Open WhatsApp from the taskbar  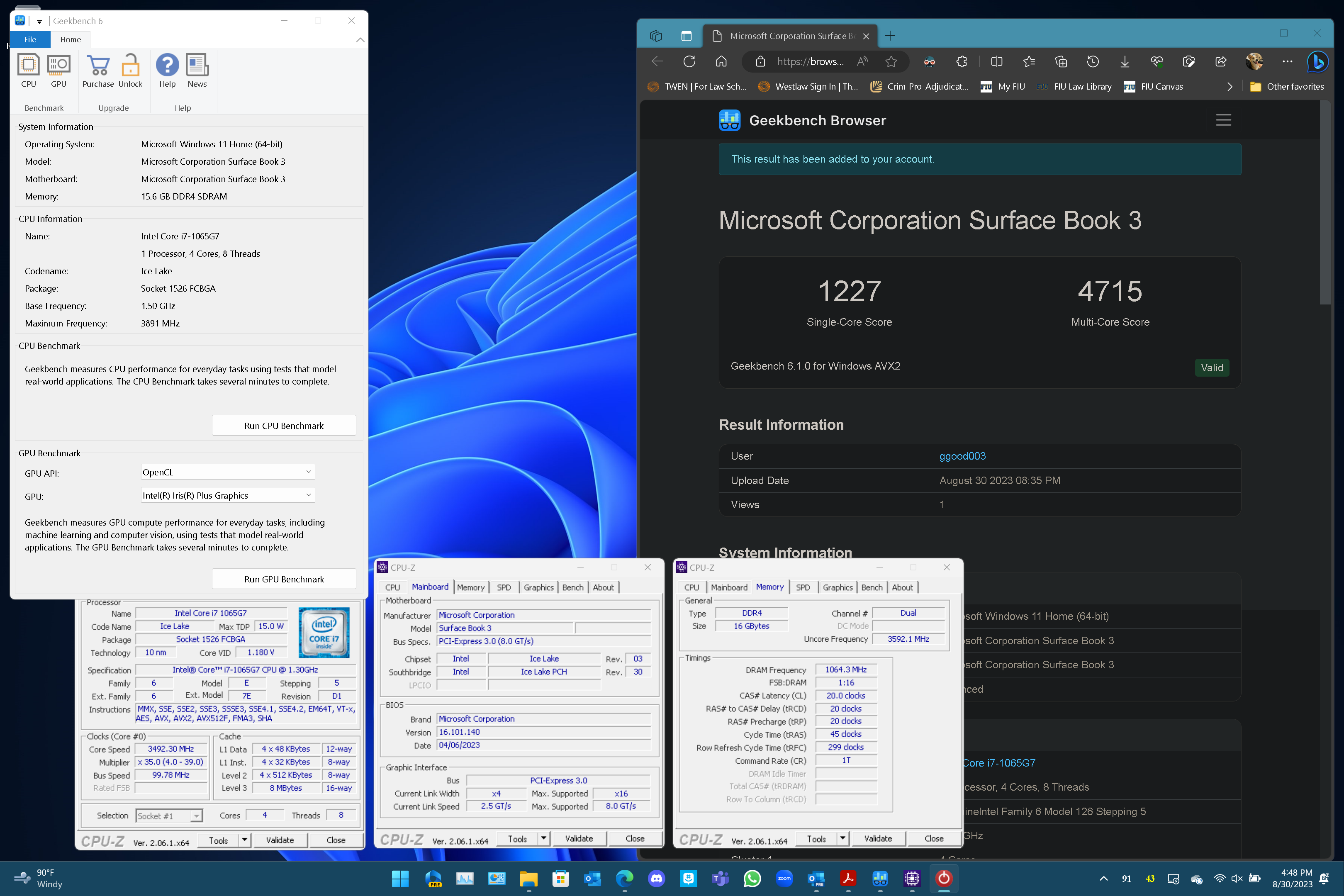[752, 878]
